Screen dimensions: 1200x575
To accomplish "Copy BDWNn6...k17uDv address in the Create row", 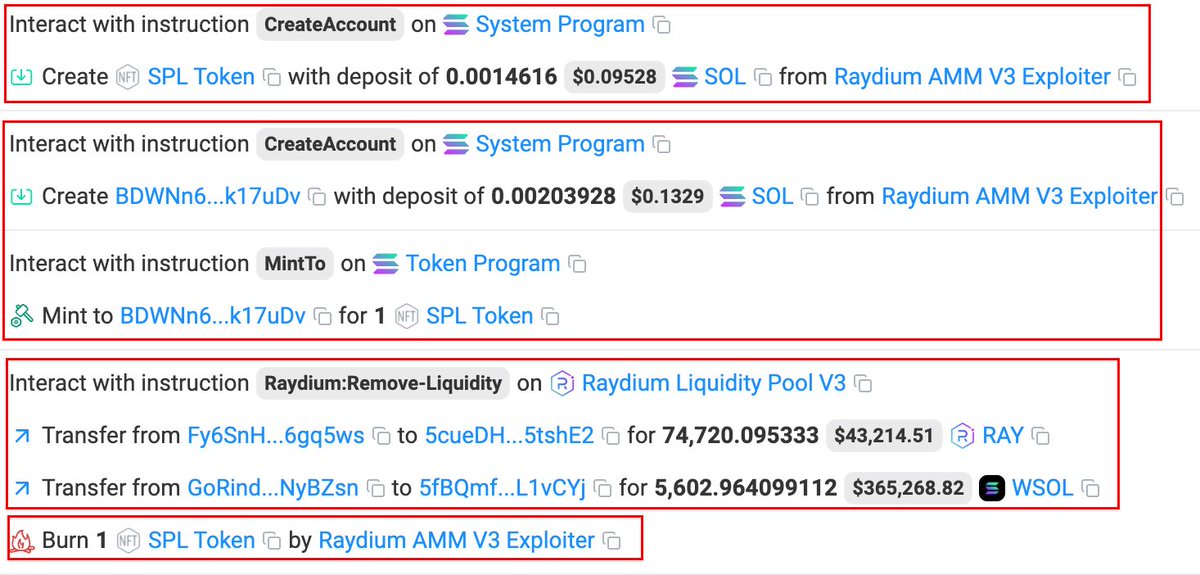I will [317, 197].
